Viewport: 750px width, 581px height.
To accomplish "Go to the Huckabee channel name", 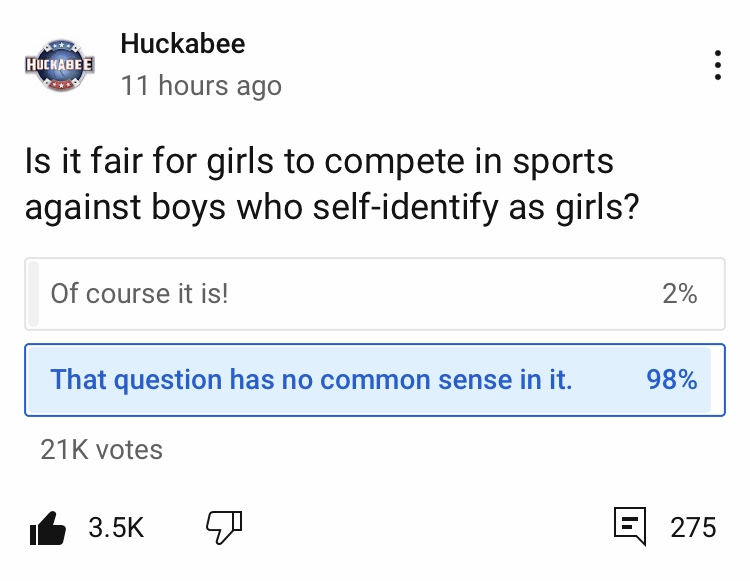I will coord(182,44).
